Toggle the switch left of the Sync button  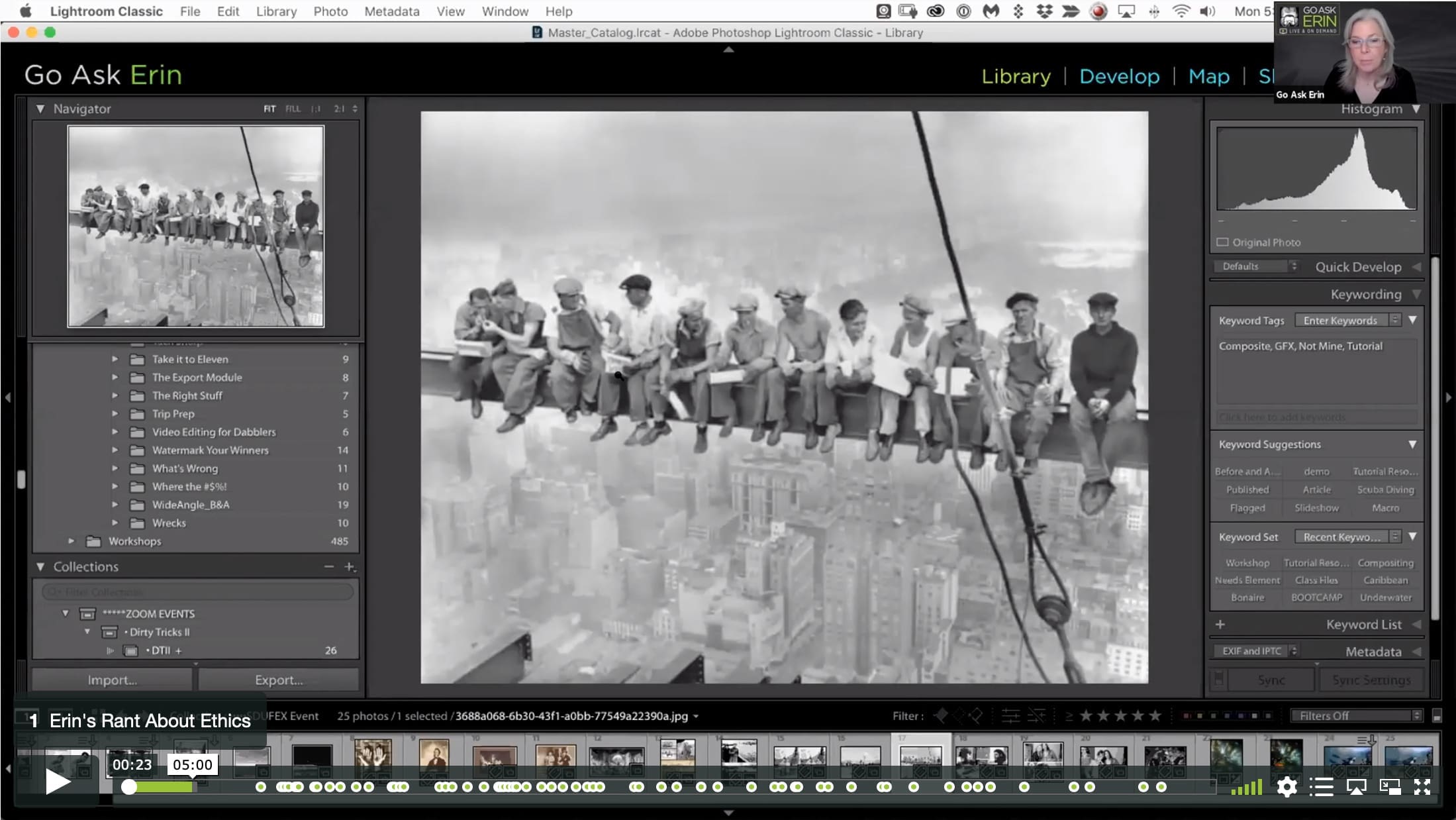point(1218,680)
